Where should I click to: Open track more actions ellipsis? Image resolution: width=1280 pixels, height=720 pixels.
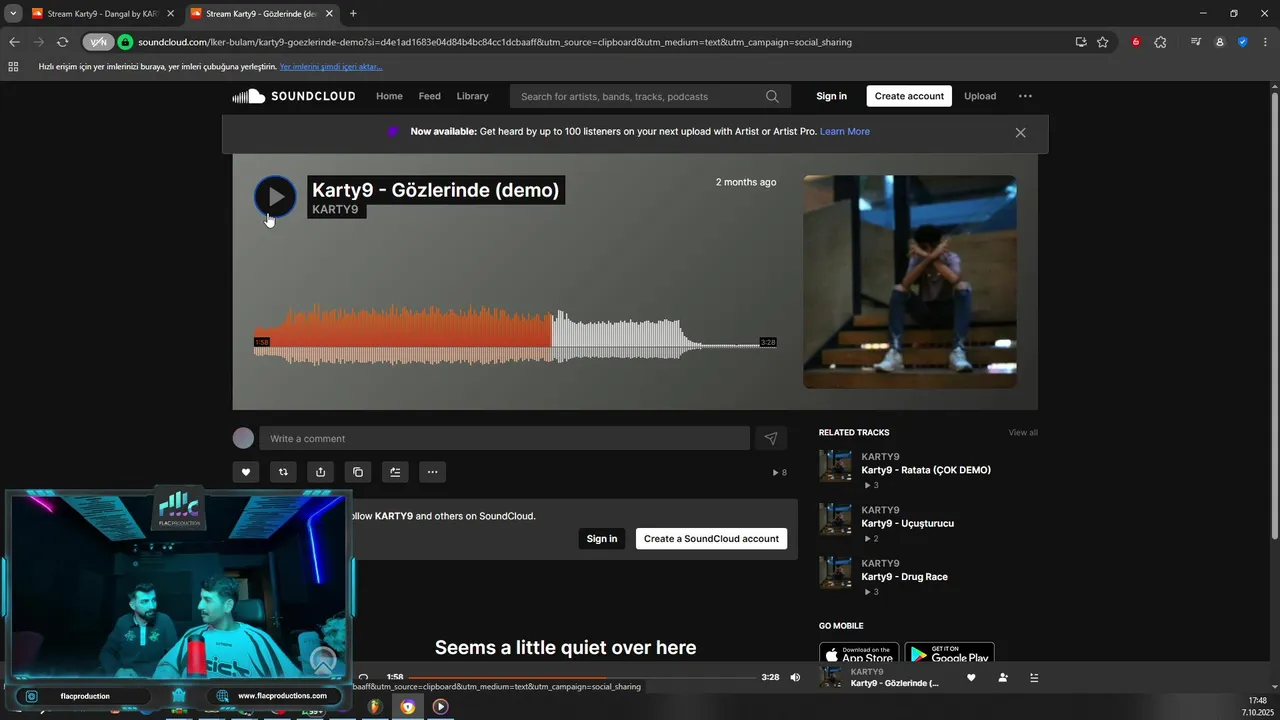point(432,472)
